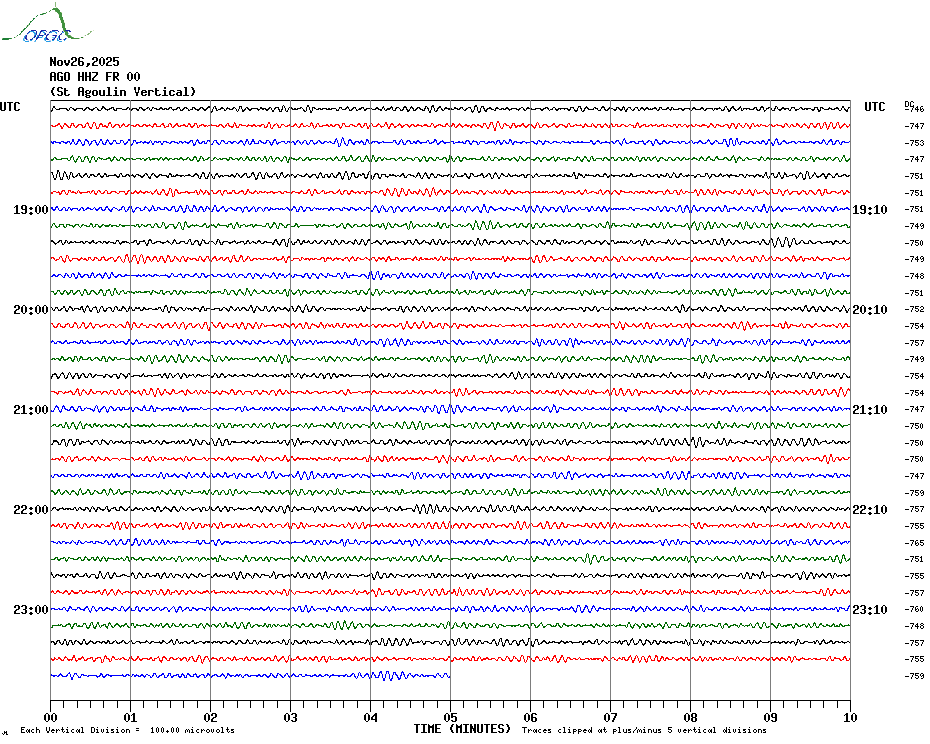930x744 pixels.
Task: Click the UTC label beside the 19:00 hour labels
Action: pos(10,107)
